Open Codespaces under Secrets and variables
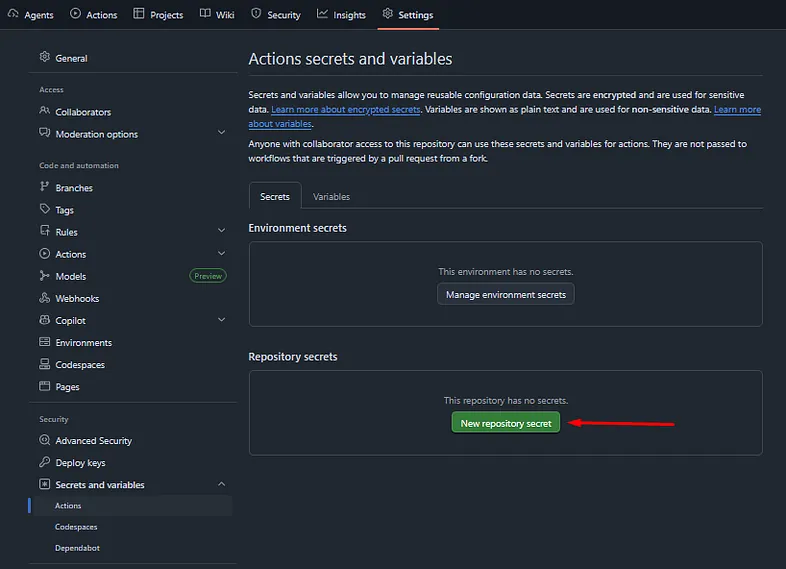This screenshot has height=569, width=786. 76,527
